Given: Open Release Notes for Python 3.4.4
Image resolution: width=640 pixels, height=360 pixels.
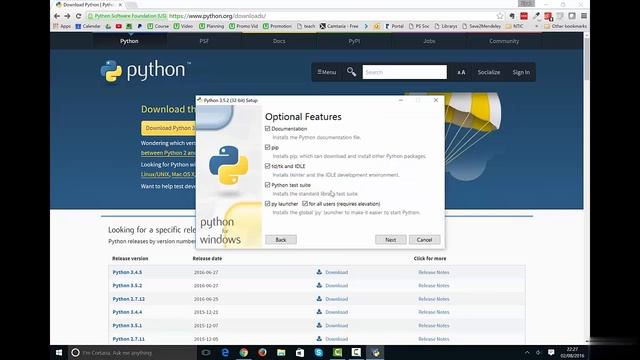Looking at the screenshot, I should tap(433, 312).
